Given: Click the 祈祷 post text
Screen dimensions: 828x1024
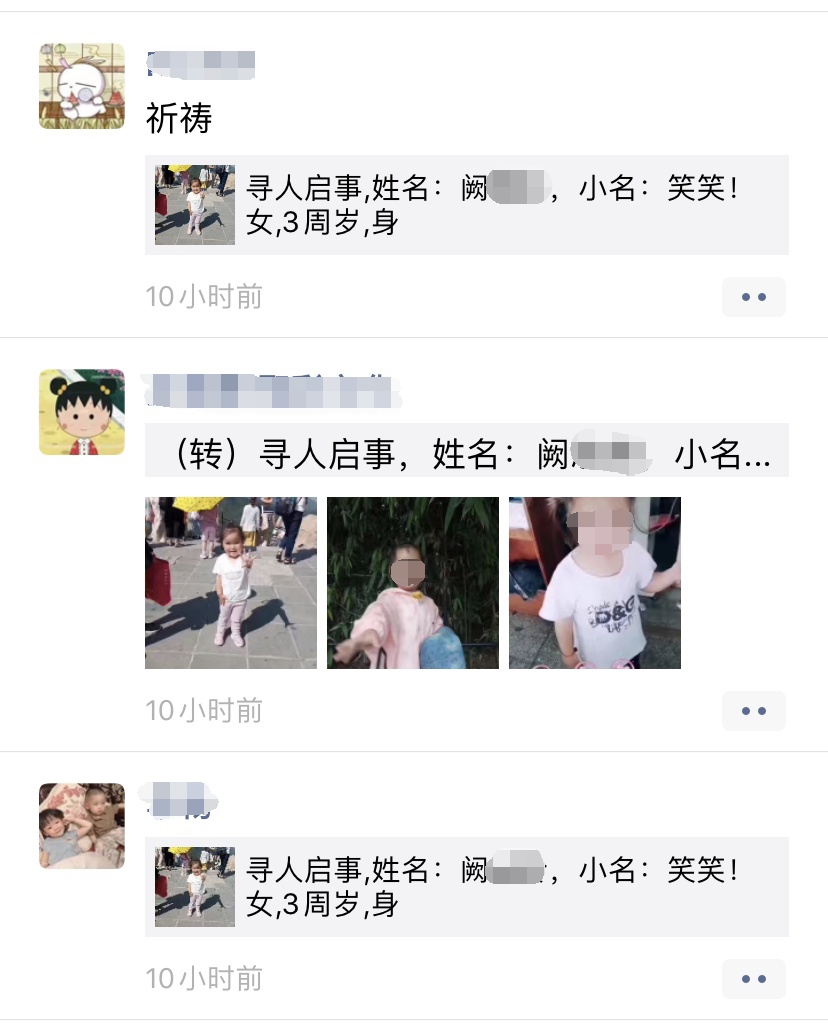Looking at the screenshot, I should pos(179,118).
